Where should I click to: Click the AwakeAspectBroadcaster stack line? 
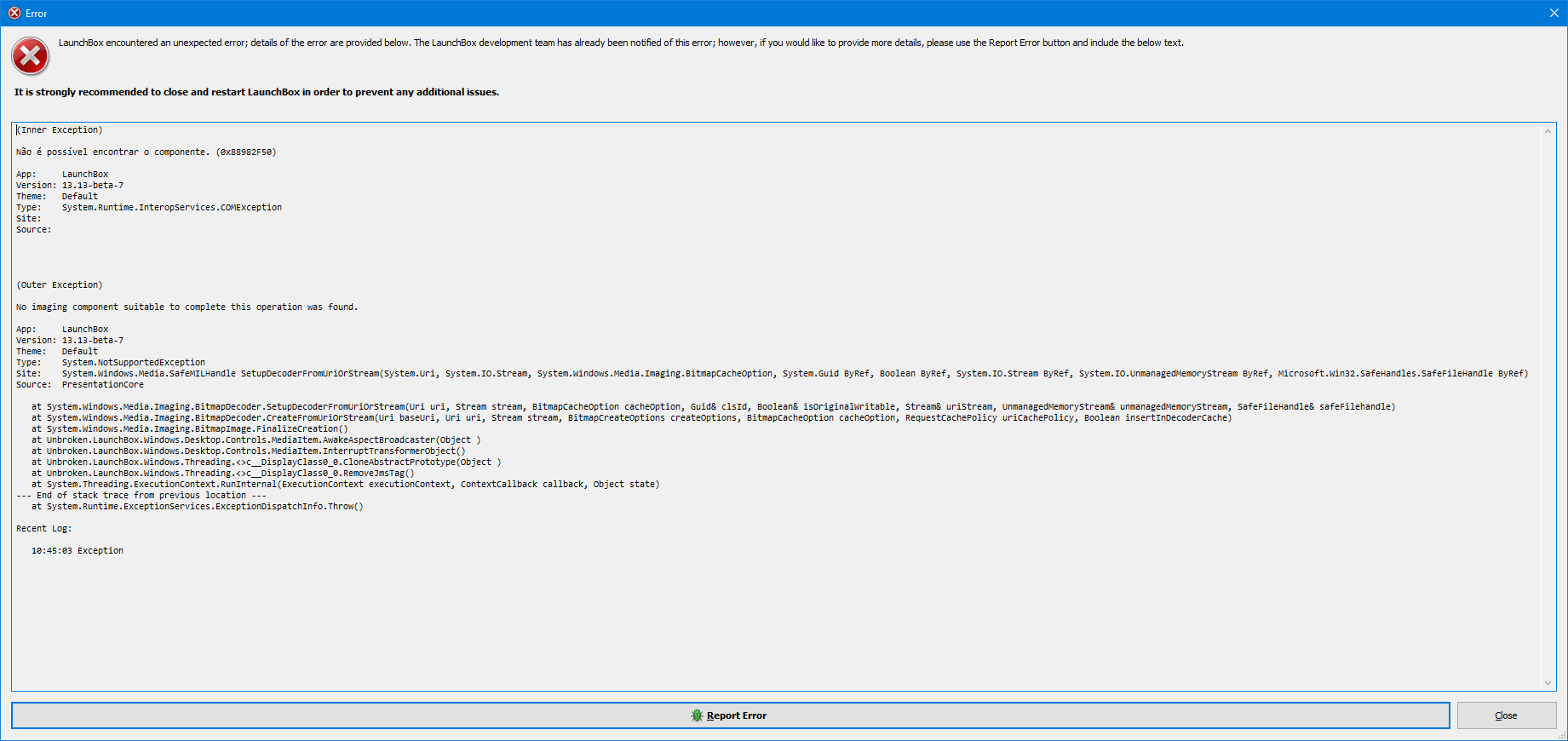[256, 440]
